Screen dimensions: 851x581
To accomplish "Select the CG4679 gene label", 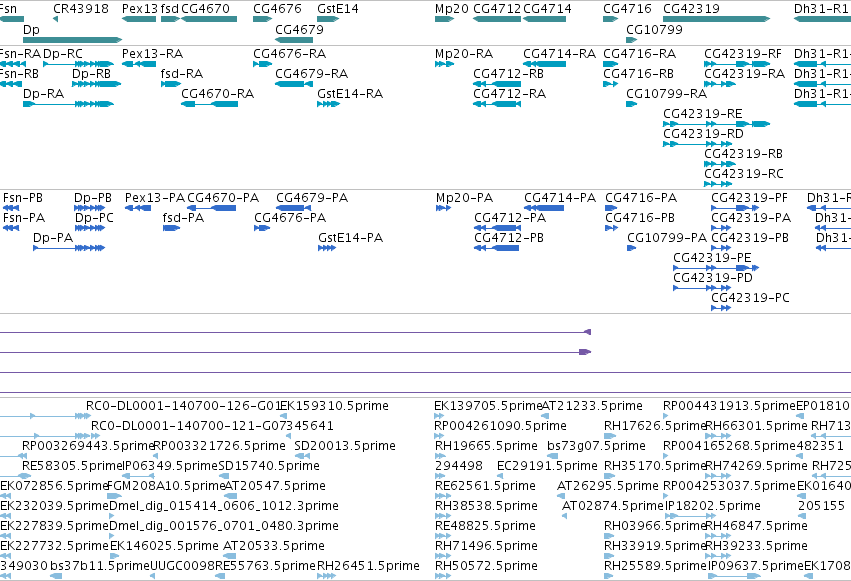I will (x=300, y=29).
